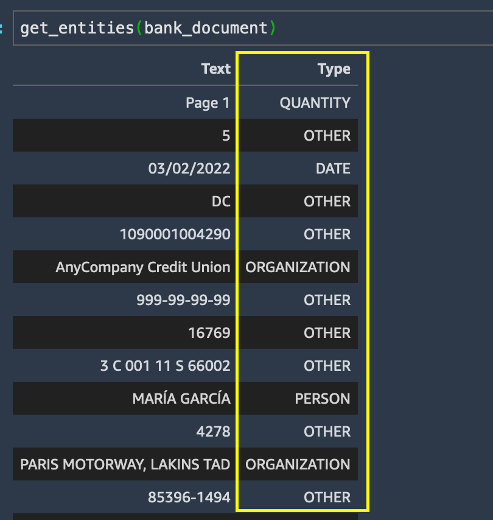Click OTHER in the 4278 row
Image resolution: width=493 pixels, height=520 pixels.
tap(327, 432)
